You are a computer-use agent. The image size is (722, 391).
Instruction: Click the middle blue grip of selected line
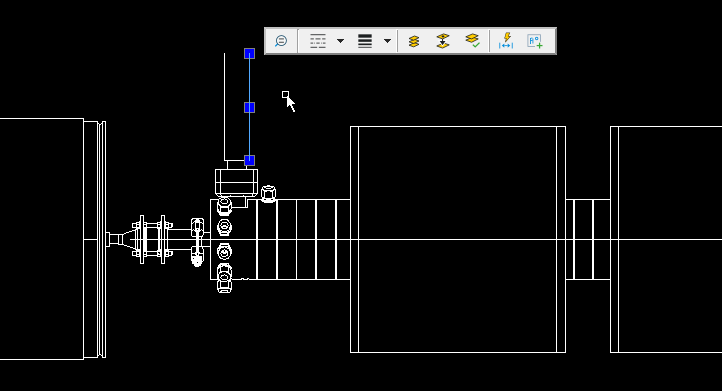[250, 107]
